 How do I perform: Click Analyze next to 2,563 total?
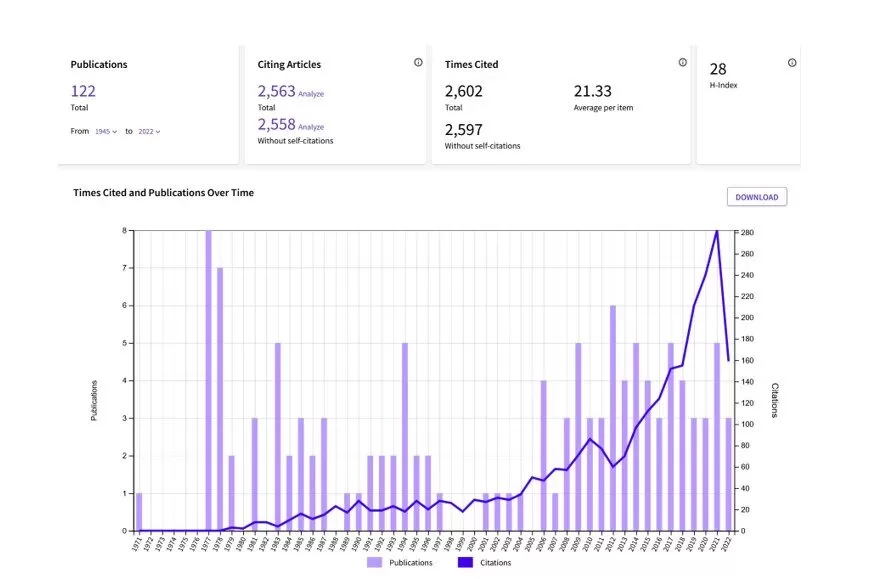[311, 94]
